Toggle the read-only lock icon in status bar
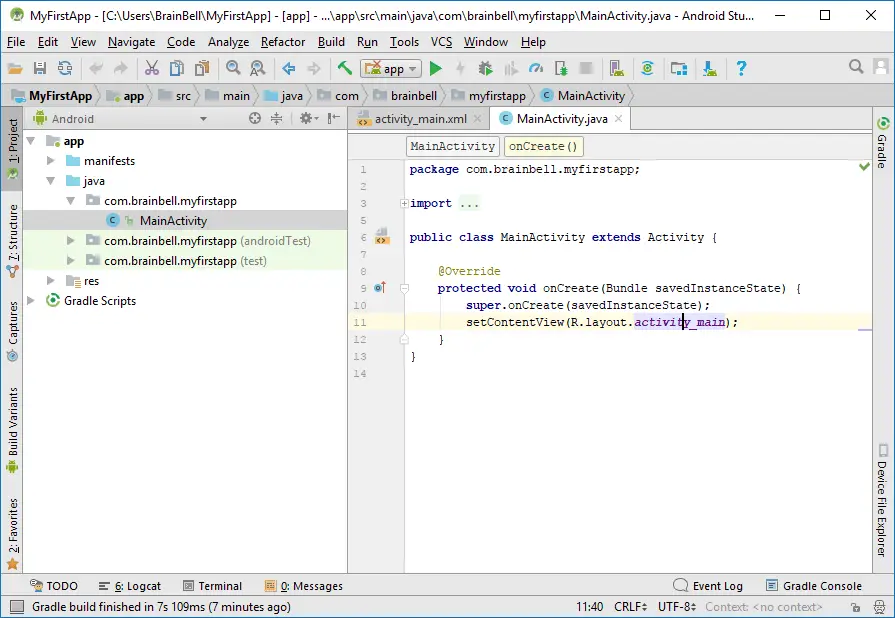895x618 pixels. coord(854,607)
